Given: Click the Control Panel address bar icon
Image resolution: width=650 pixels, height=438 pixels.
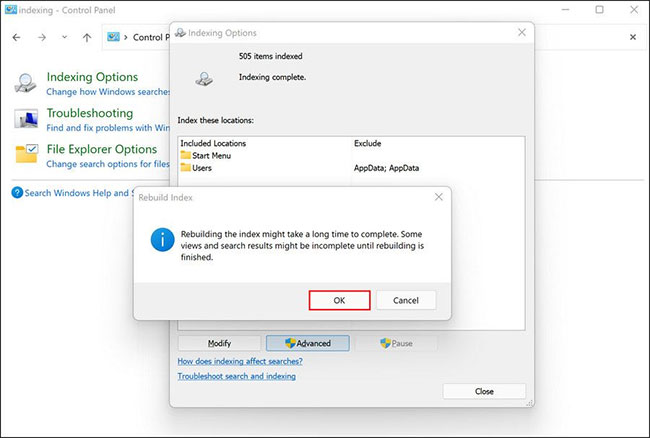Looking at the screenshot, I should pyautogui.click(x=119, y=37).
